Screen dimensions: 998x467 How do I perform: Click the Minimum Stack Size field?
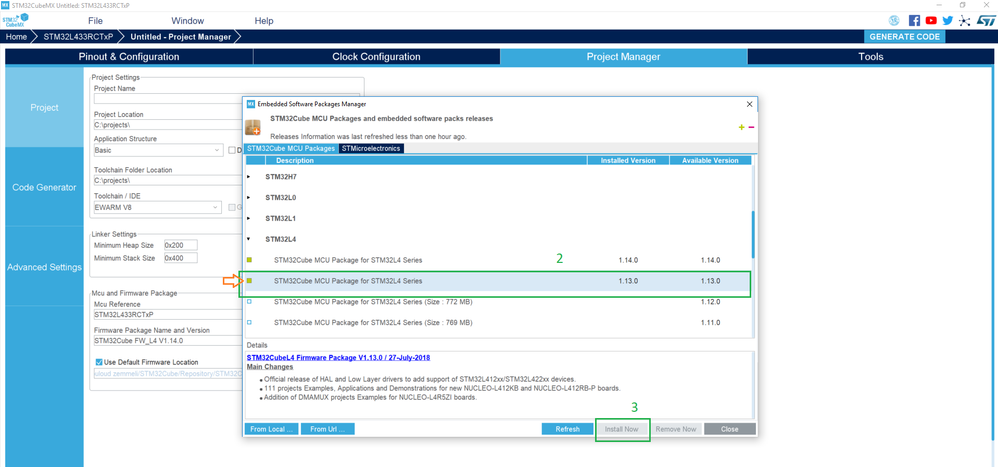tap(180, 258)
